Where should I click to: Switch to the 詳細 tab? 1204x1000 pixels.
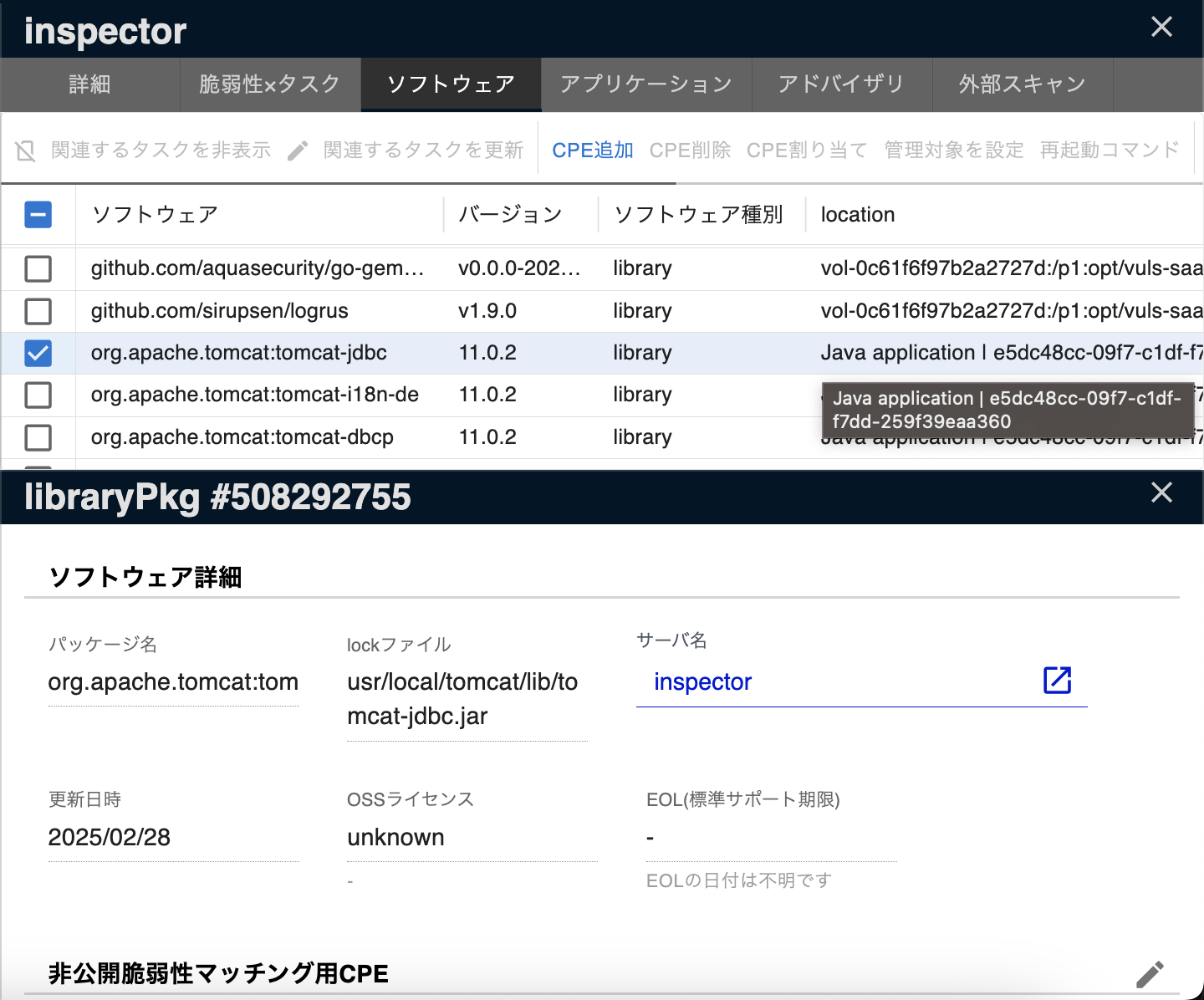(89, 84)
